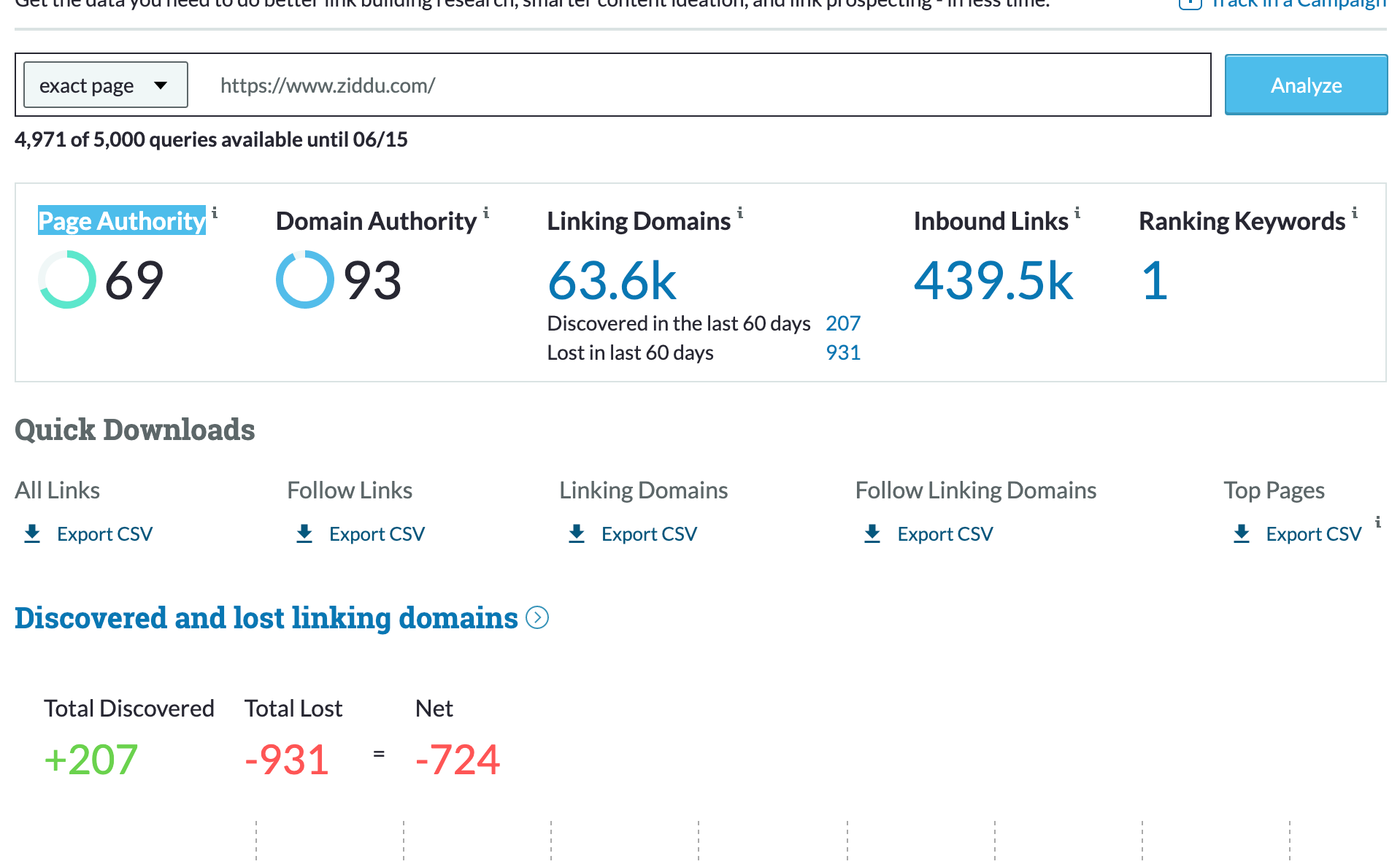
Task: Click the download icon under Linking Domains
Action: click(x=577, y=533)
